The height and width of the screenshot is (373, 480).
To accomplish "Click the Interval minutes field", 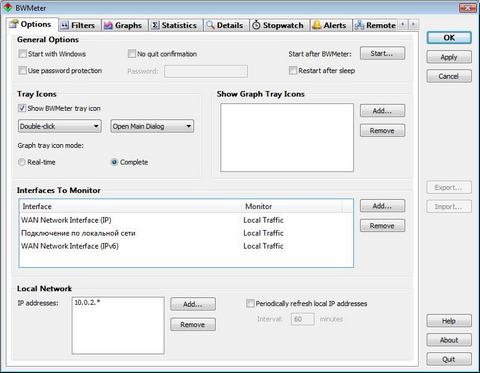I will 303,319.
